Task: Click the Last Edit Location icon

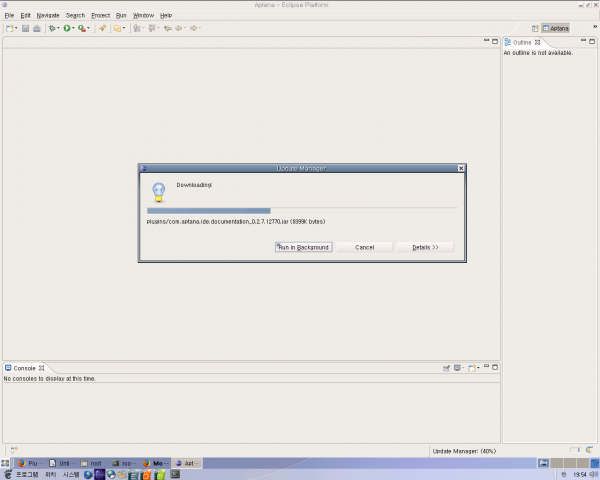Action: (168, 28)
